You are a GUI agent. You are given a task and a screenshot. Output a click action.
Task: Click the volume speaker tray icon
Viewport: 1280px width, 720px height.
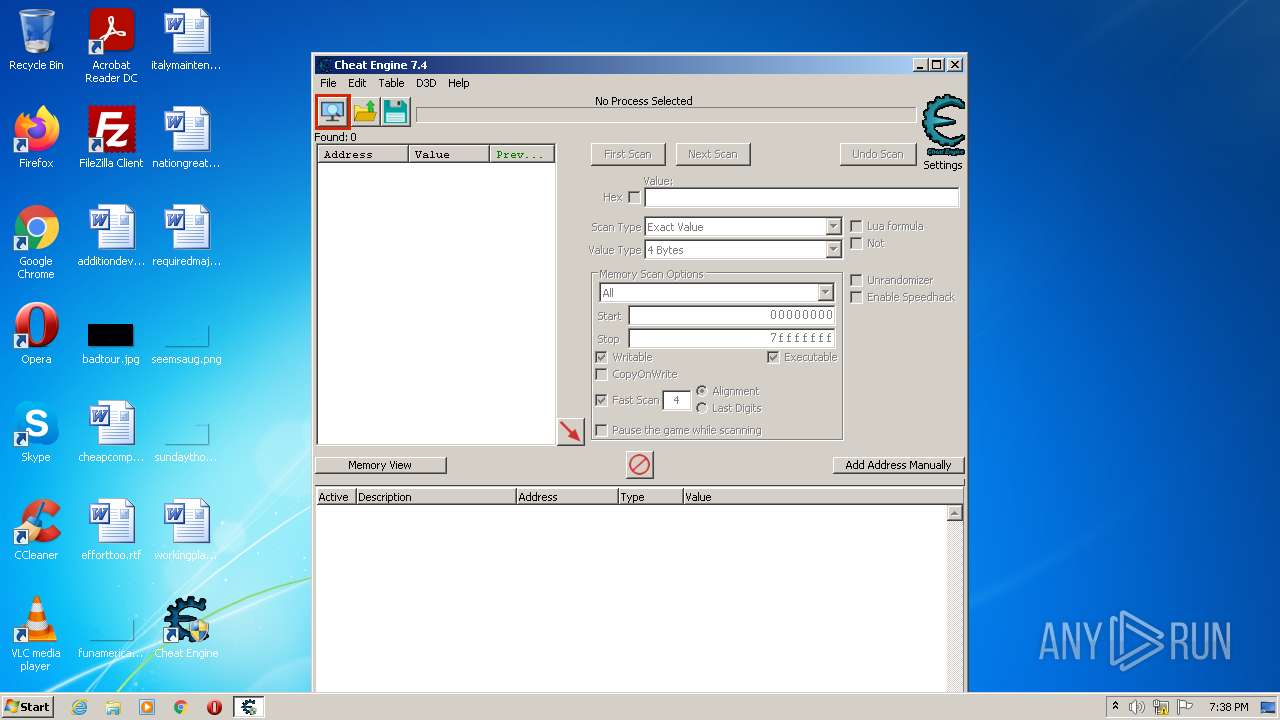[x=1136, y=707]
